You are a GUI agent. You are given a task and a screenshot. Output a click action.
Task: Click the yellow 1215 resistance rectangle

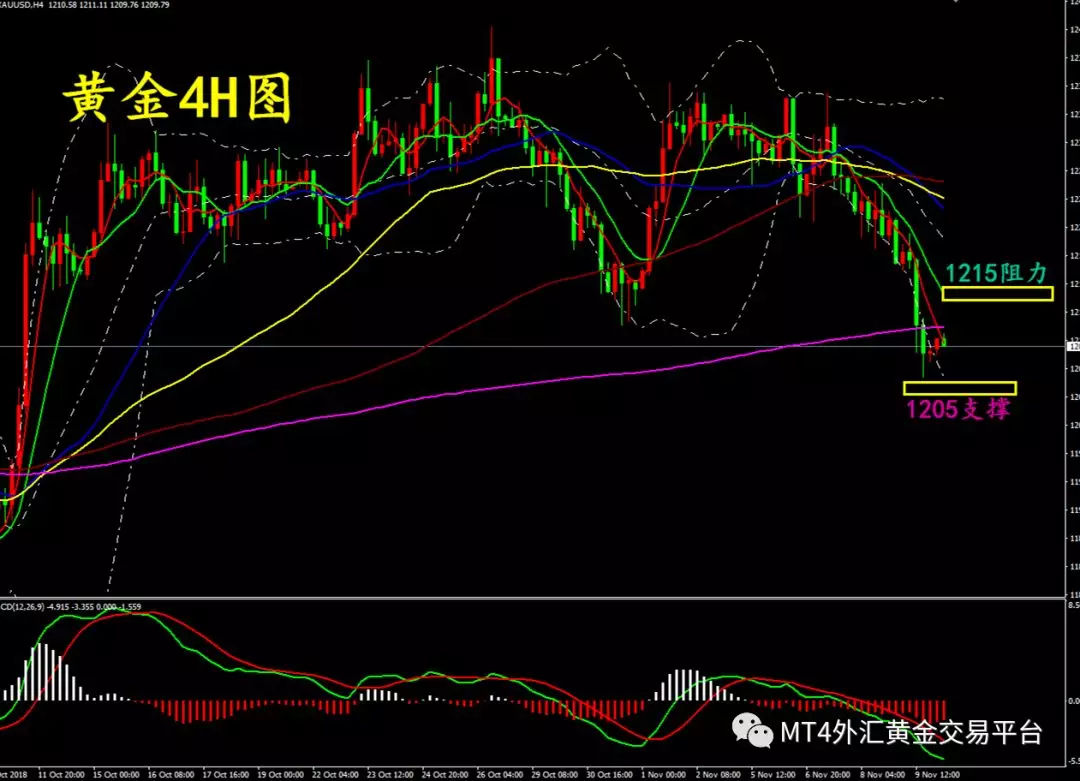997,294
